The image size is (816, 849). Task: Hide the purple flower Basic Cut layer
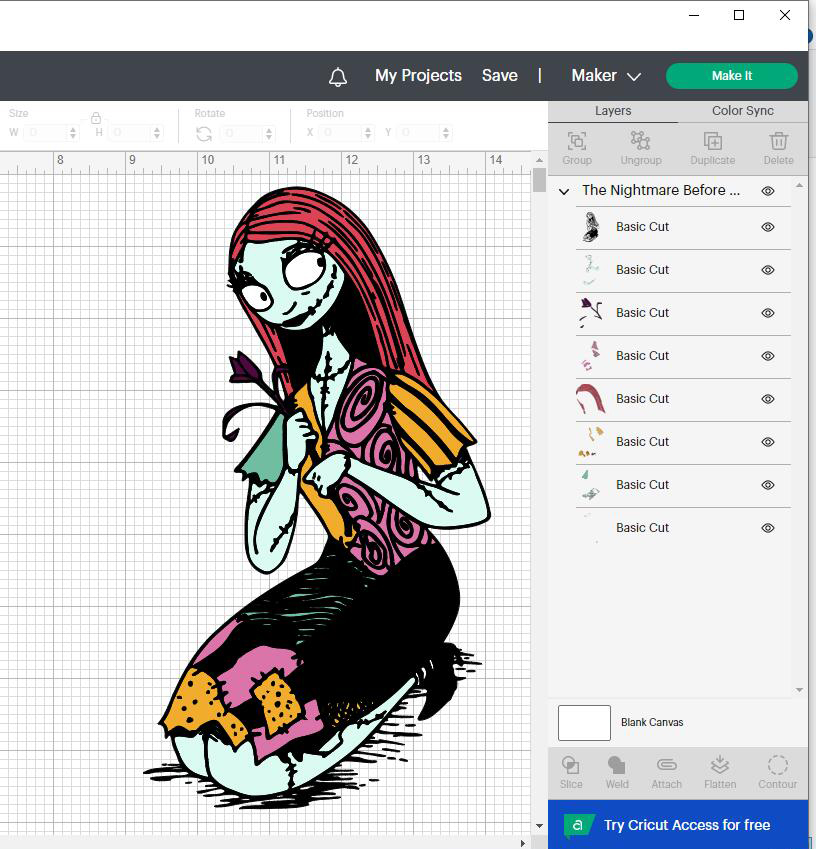pos(768,313)
